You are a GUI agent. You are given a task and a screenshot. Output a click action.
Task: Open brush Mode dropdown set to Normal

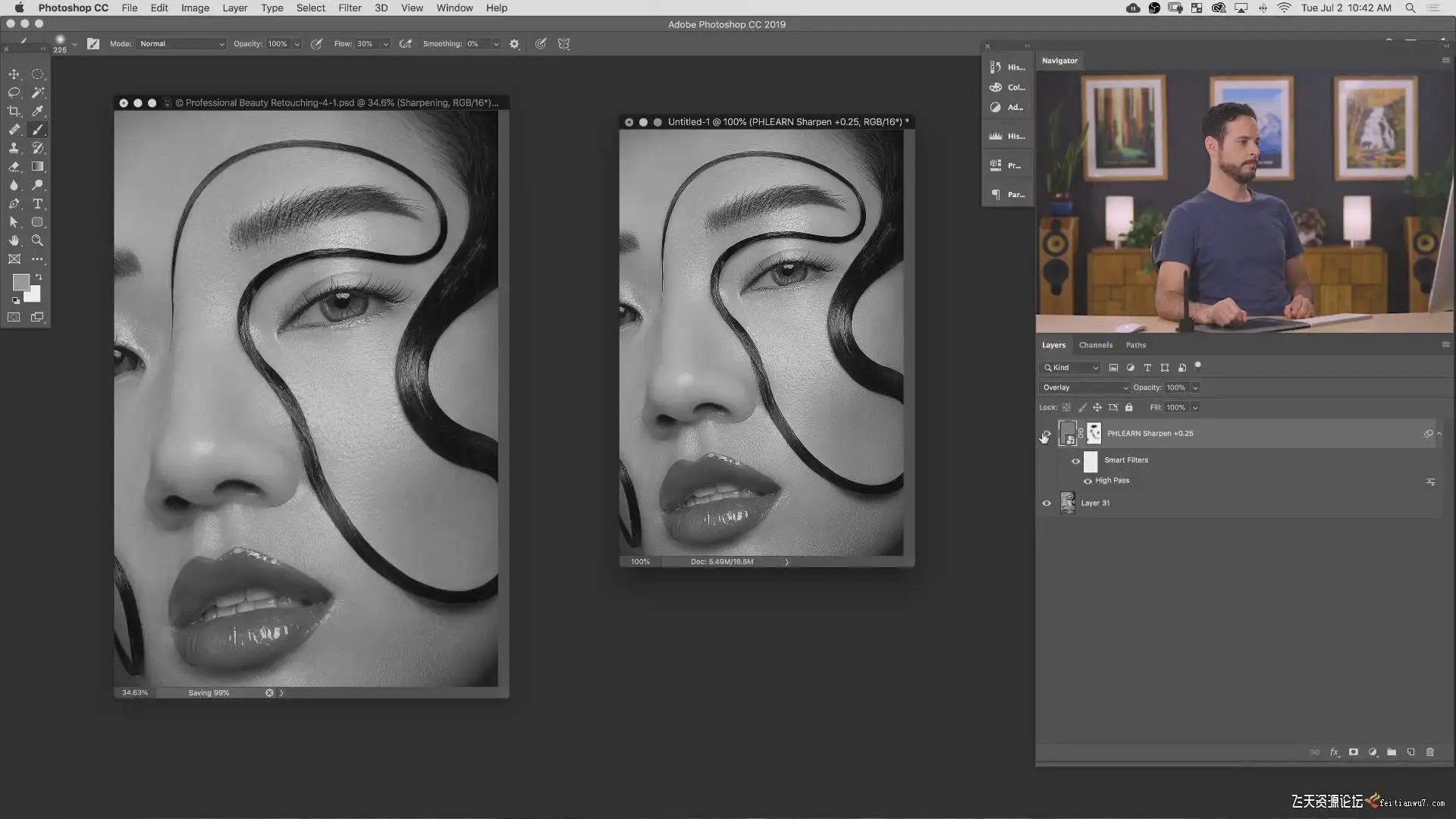pyautogui.click(x=181, y=44)
